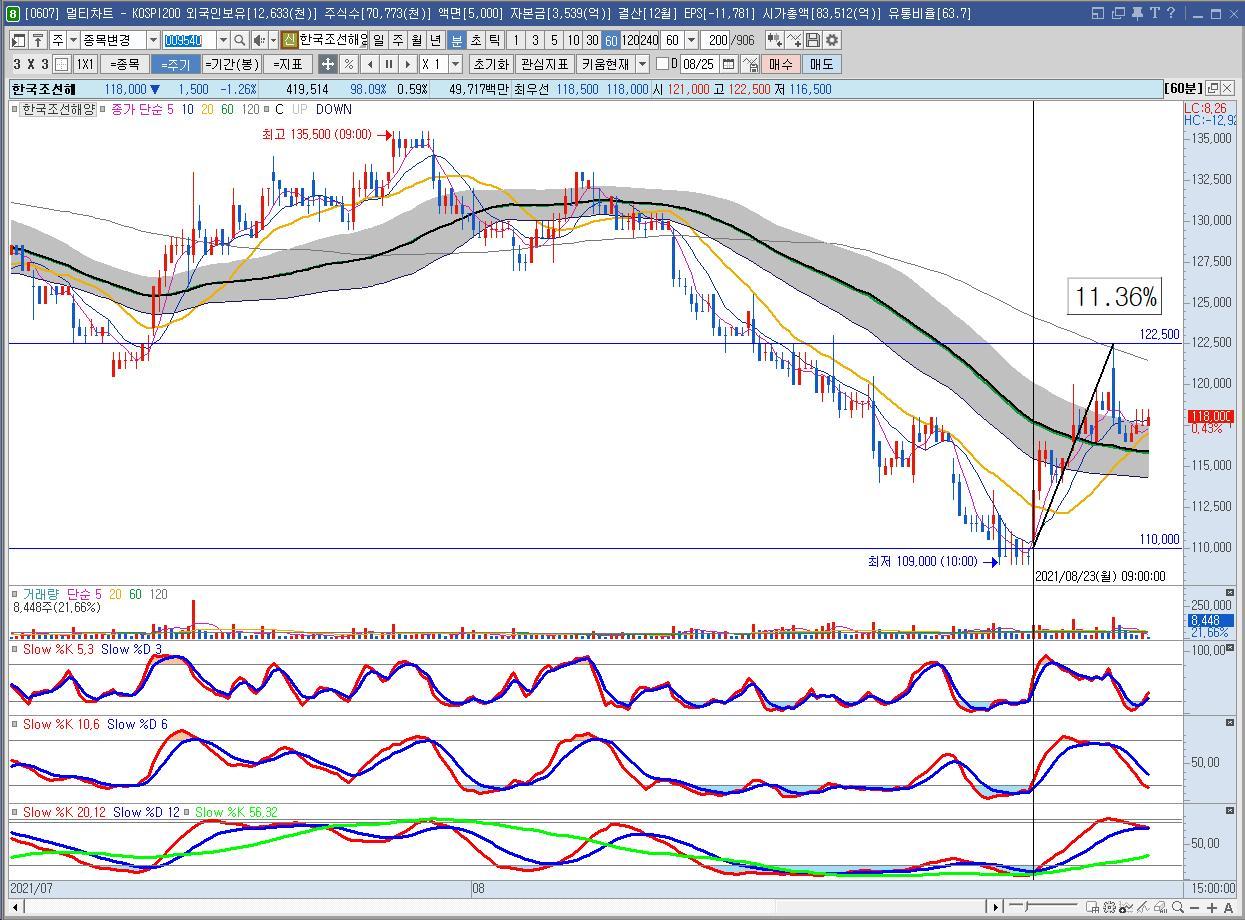
Task: Click the auto-scale A icon
Action: (1228, 907)
